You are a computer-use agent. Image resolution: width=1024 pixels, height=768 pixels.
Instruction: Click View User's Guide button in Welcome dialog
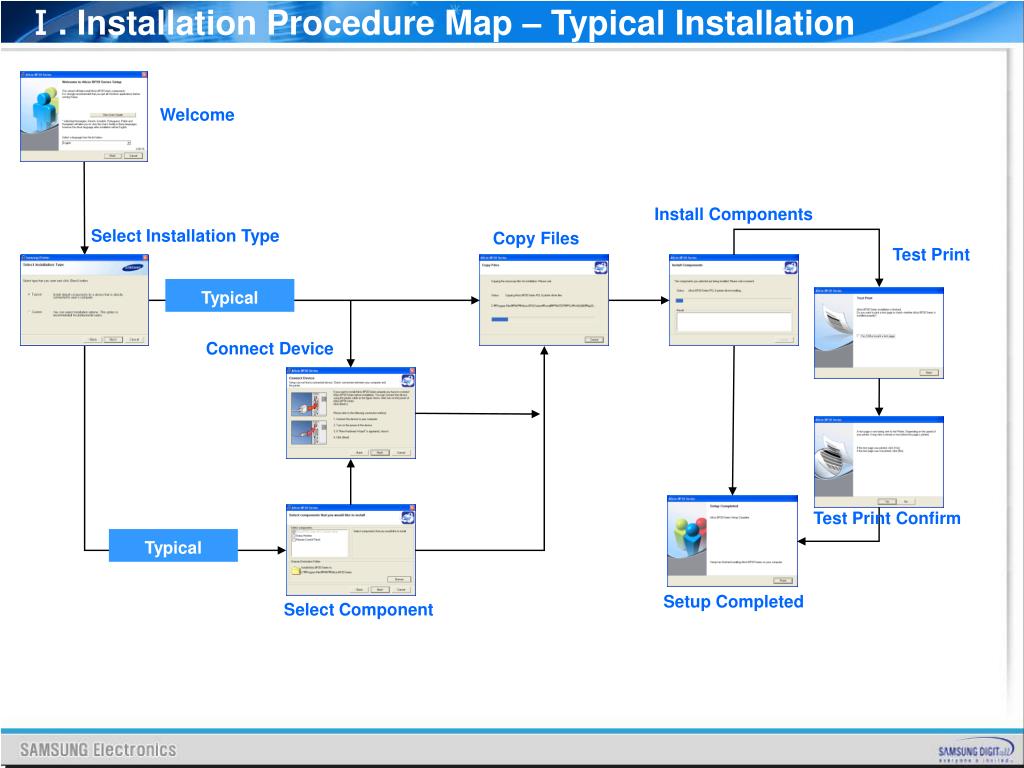pyautogui.click(x=113, y=115)
